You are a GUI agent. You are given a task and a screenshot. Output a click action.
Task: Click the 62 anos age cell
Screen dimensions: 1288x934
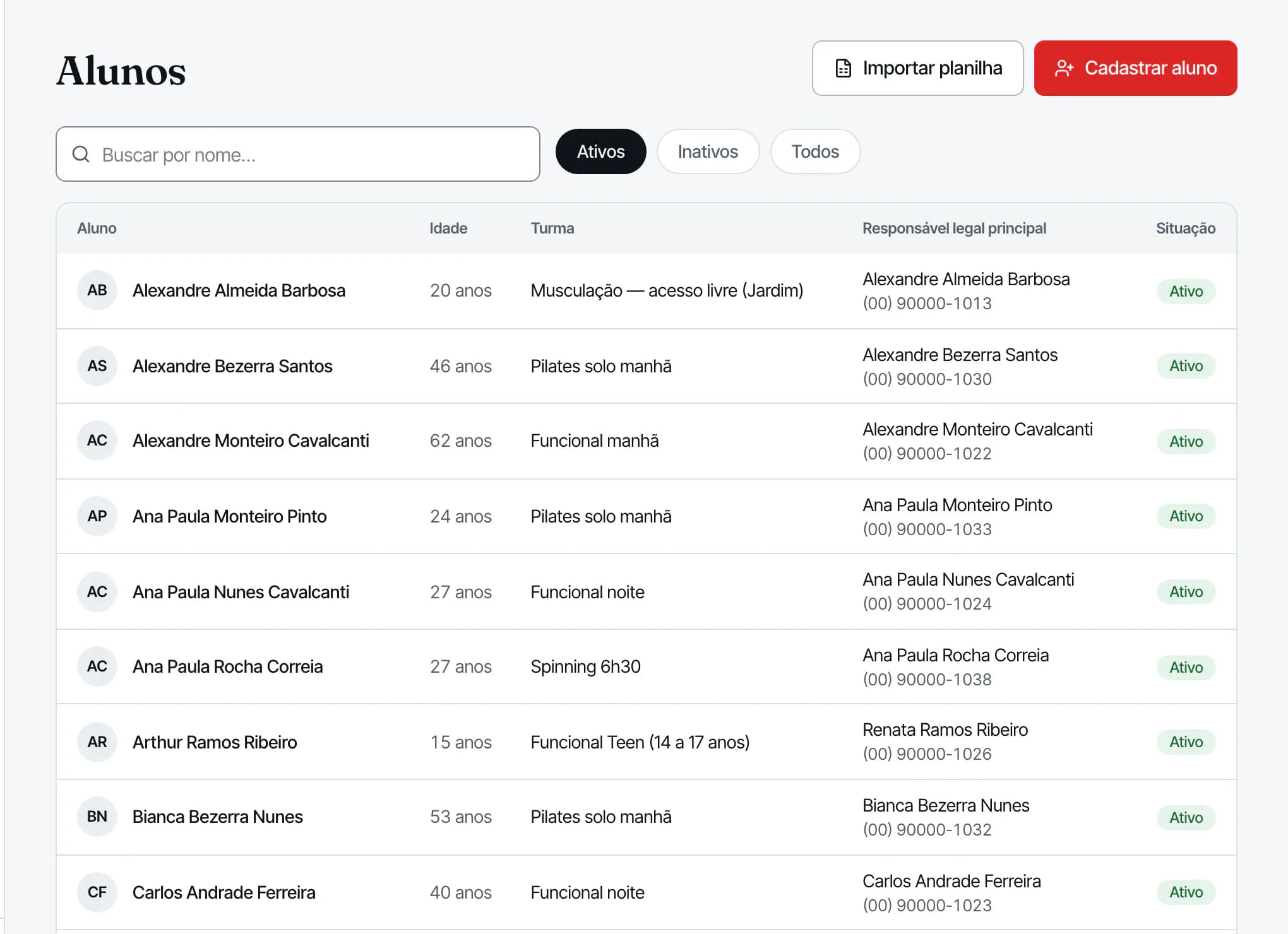point(461,440)
